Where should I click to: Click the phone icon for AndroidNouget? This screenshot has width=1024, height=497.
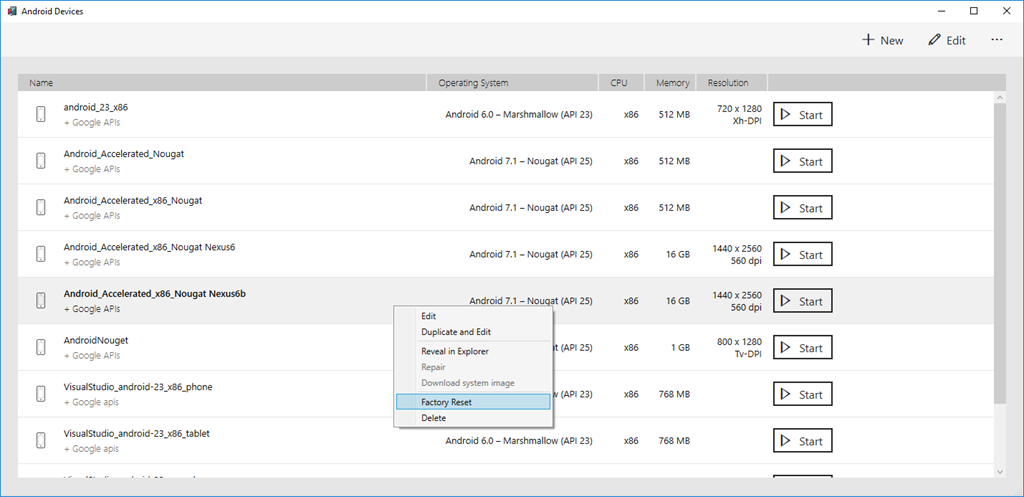click(41, 347)
